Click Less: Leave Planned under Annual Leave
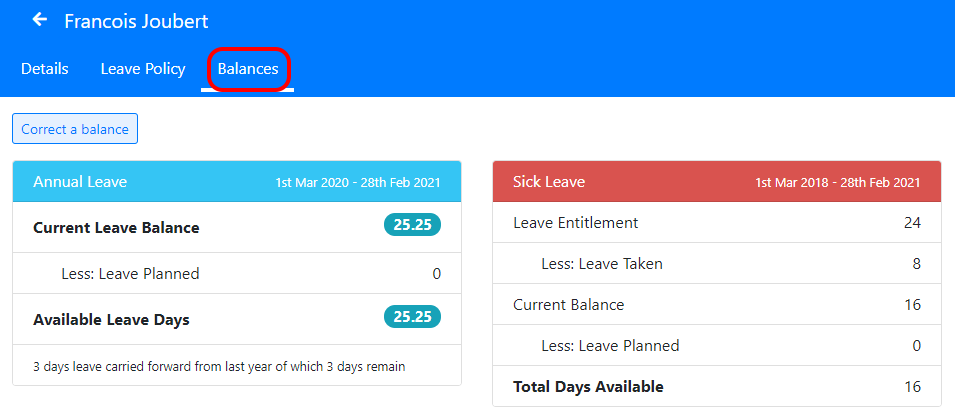The height and width of the screenshot is (418, 955). pos(130,273)
